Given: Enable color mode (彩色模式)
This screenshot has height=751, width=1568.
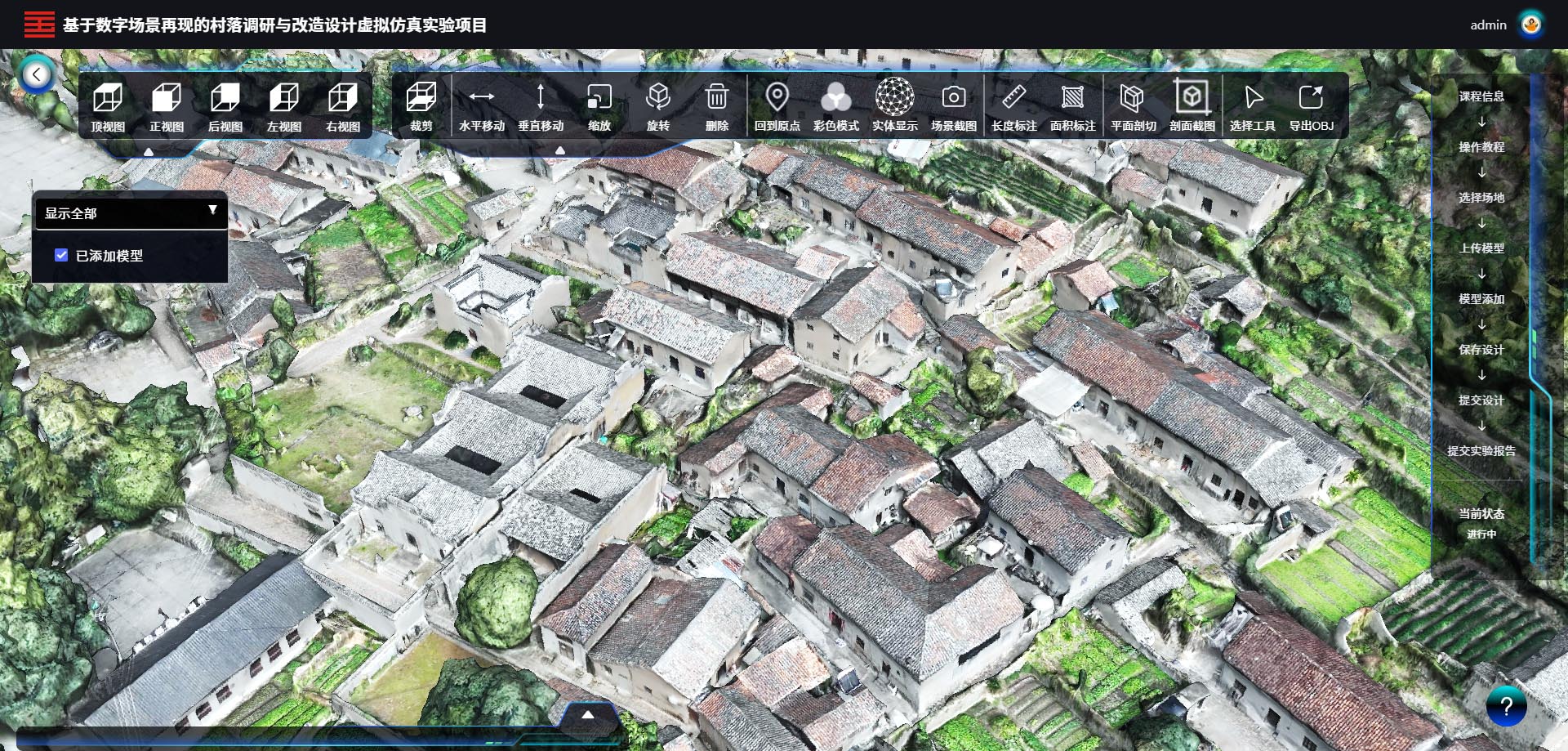Looking at the screenshot, I should [x=835, y=106].
